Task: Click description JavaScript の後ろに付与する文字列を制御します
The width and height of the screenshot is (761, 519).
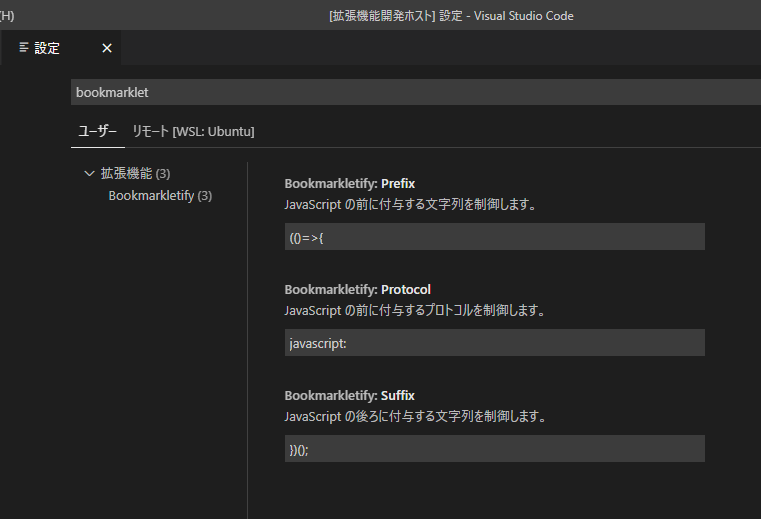Action: 415,416
